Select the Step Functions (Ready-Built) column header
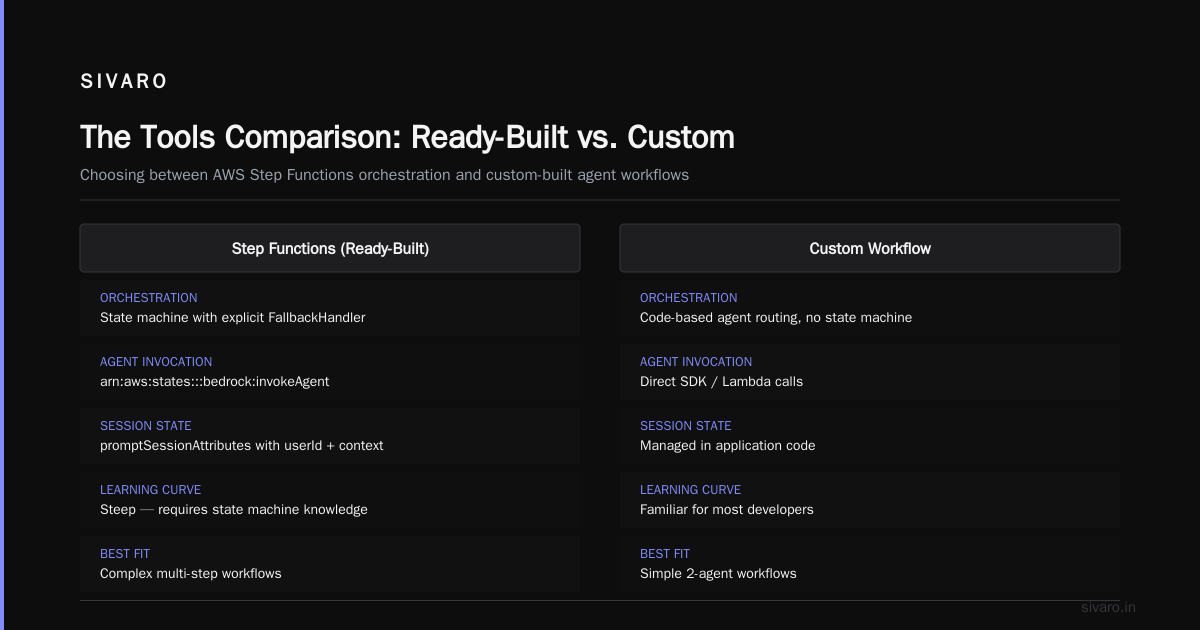 click(x=330, y=248)
